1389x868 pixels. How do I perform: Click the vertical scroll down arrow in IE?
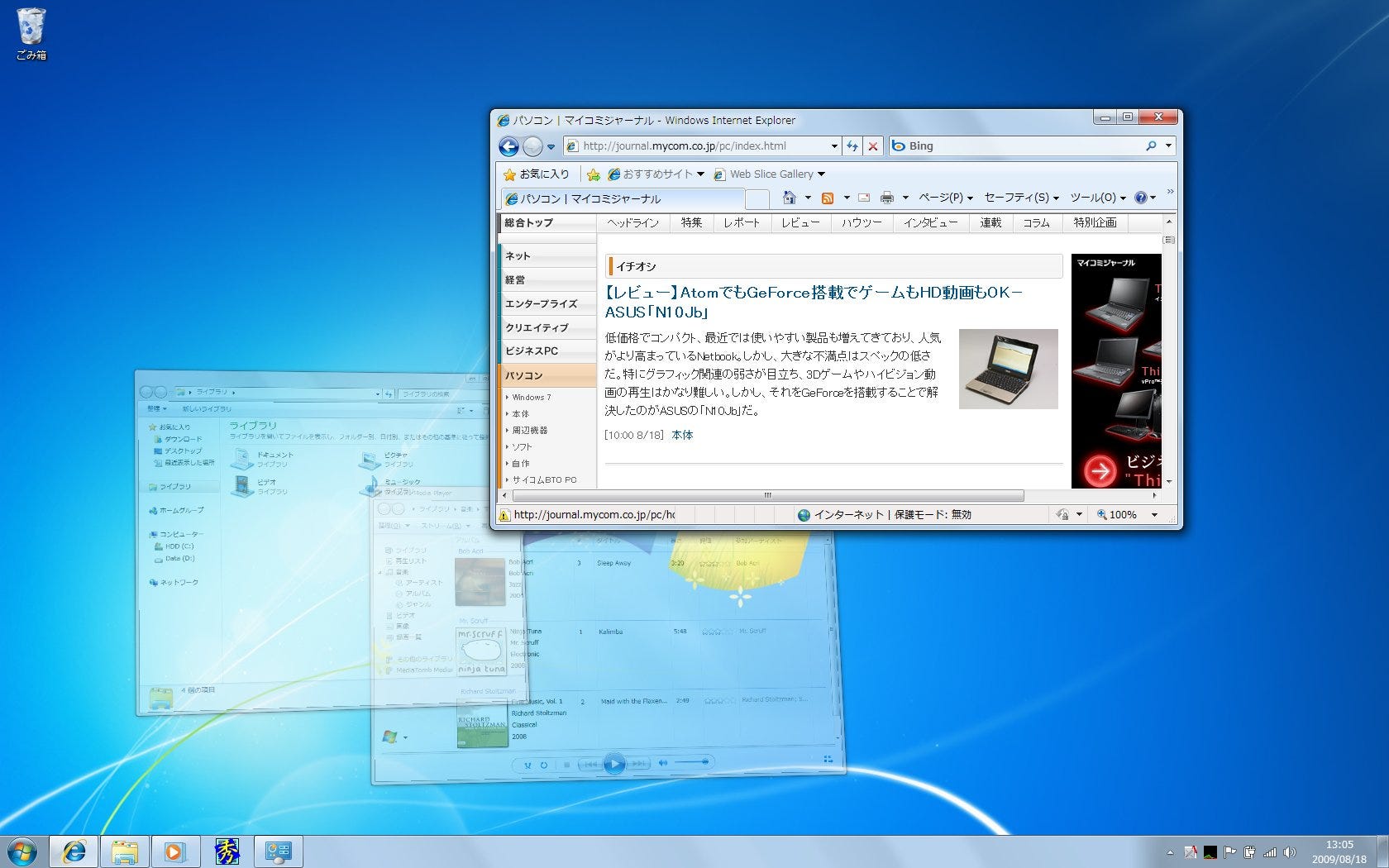[x=1169, y=481]
